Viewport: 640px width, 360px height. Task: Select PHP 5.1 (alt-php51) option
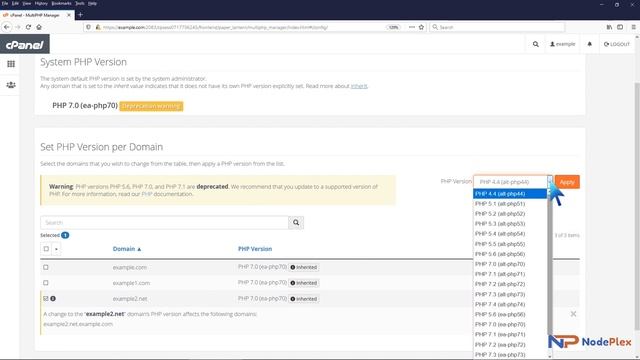[510, 204]
